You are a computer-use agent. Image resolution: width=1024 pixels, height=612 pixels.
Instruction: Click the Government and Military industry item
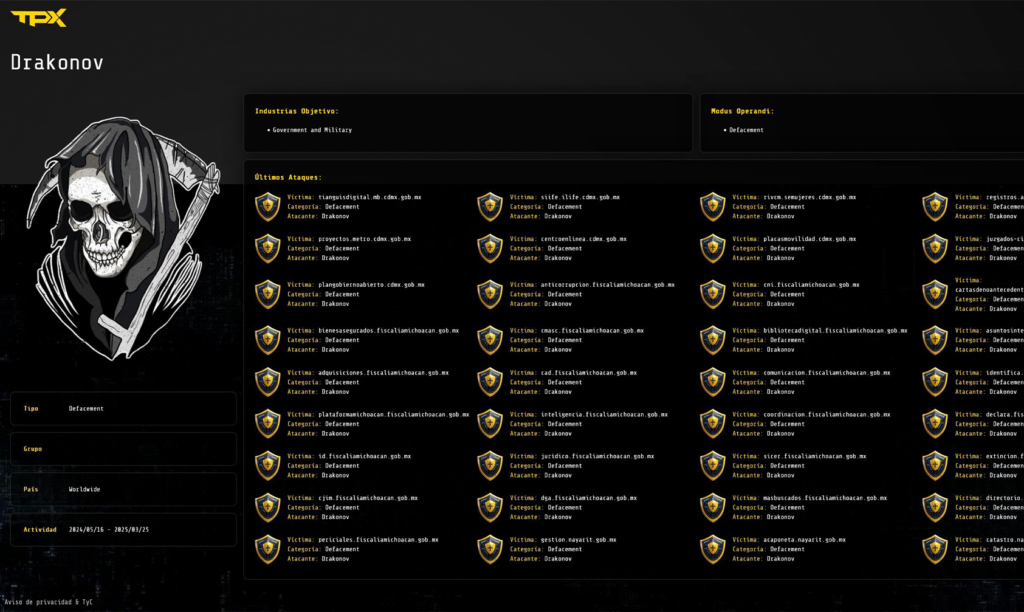point(312,130)
